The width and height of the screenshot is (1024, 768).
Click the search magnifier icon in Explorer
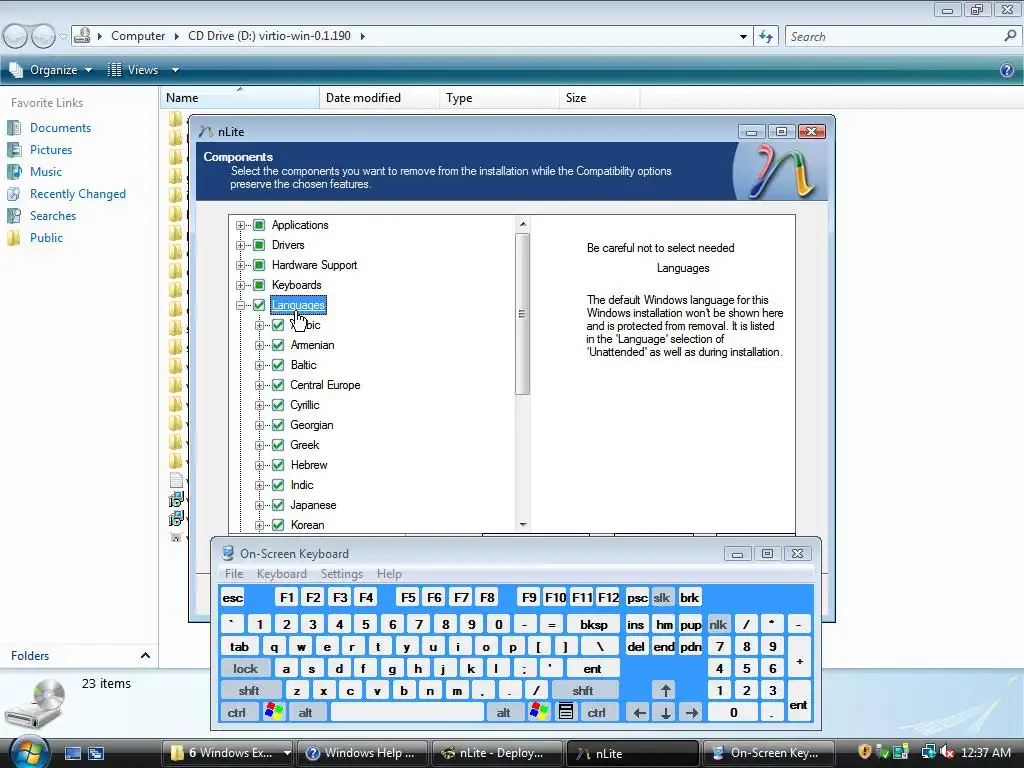[1010, 37]
